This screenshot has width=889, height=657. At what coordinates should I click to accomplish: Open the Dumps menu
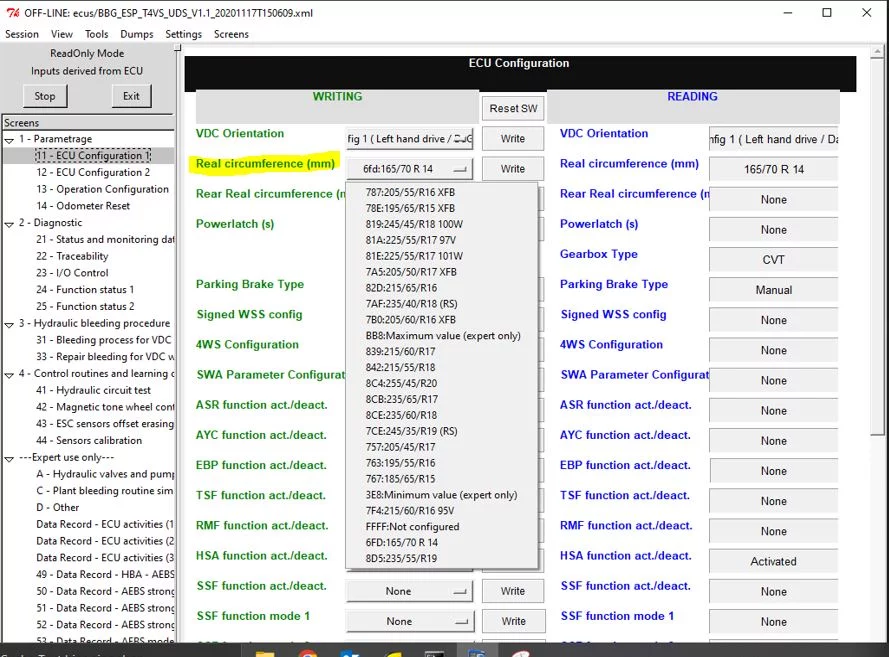[137, 34]
